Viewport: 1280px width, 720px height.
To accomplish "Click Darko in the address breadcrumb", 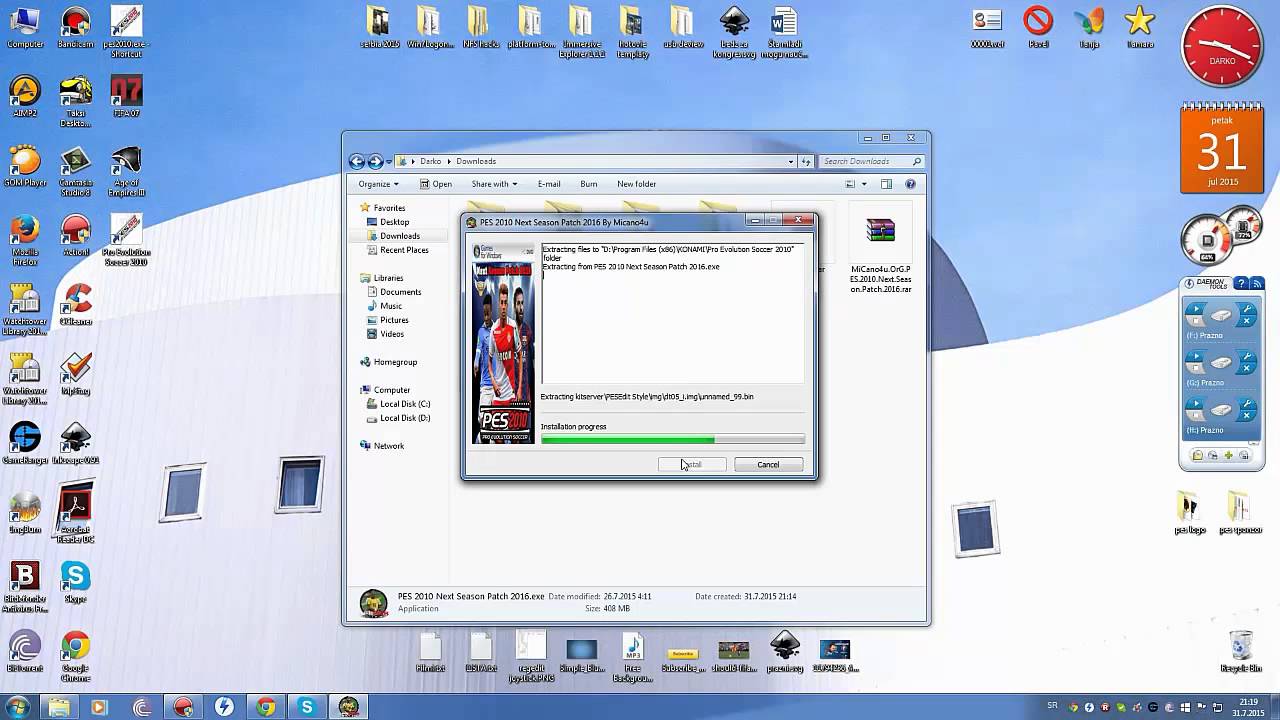I will [430, 161].
